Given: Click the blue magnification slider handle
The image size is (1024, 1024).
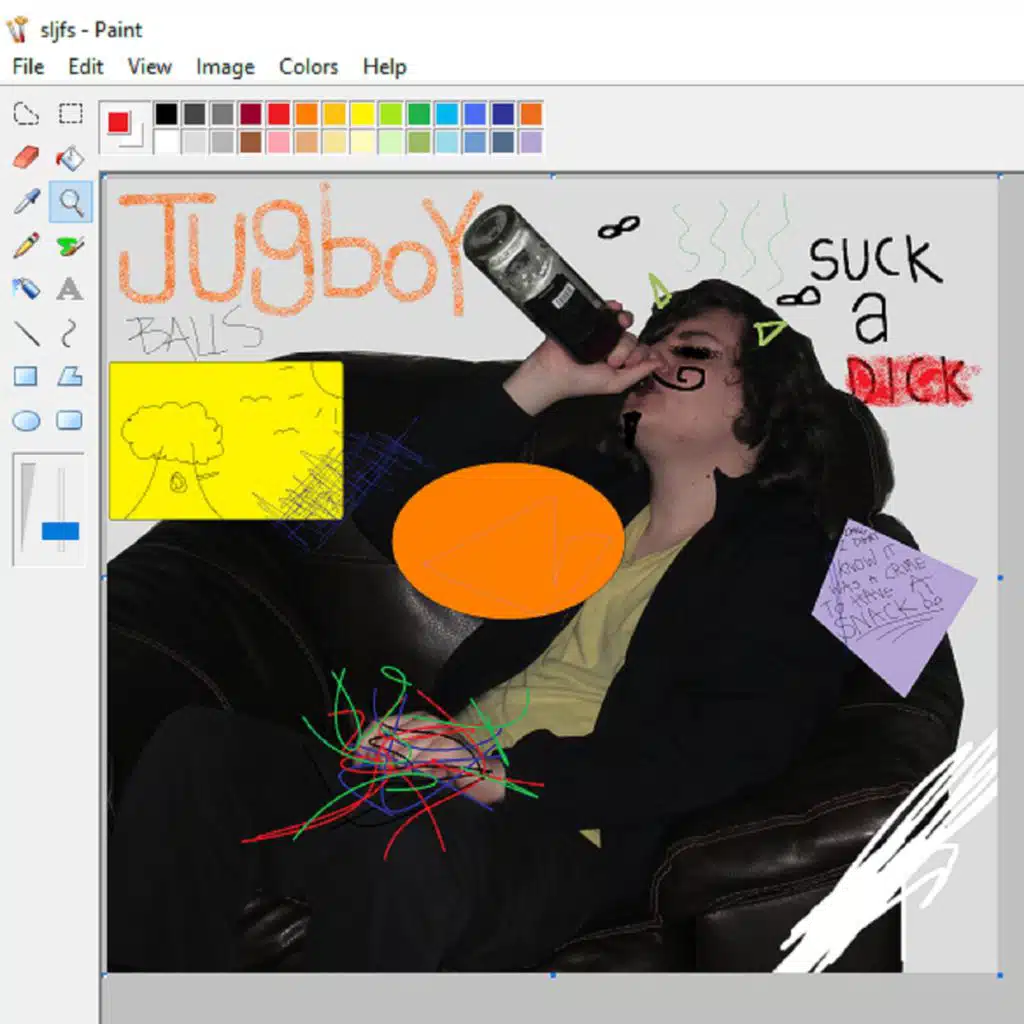Looking at the screenshot, I should (60, 530).
